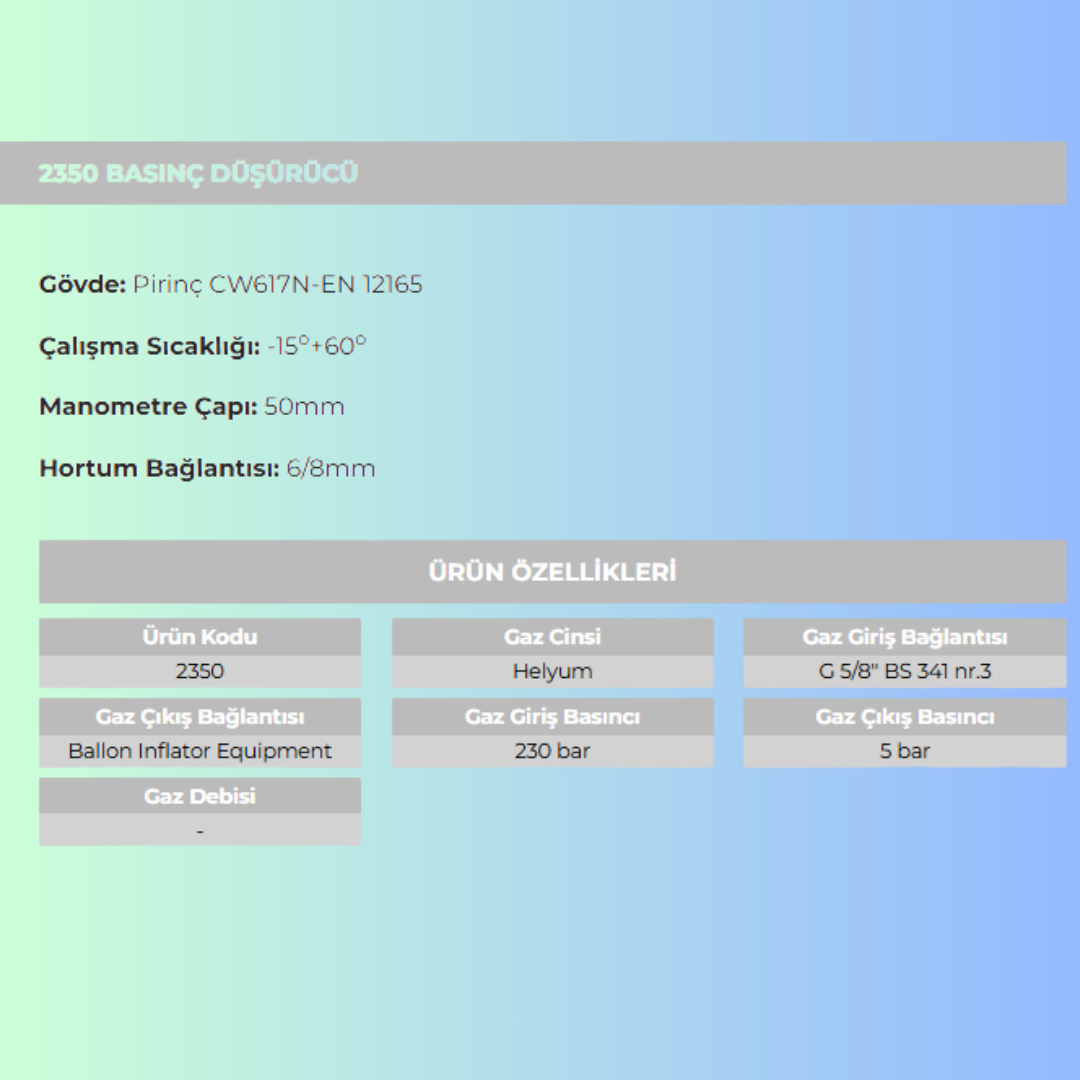This screenshot has height=1080, width=1080.
Task: Select the Gövde material specification line
Action: [230, 285]
